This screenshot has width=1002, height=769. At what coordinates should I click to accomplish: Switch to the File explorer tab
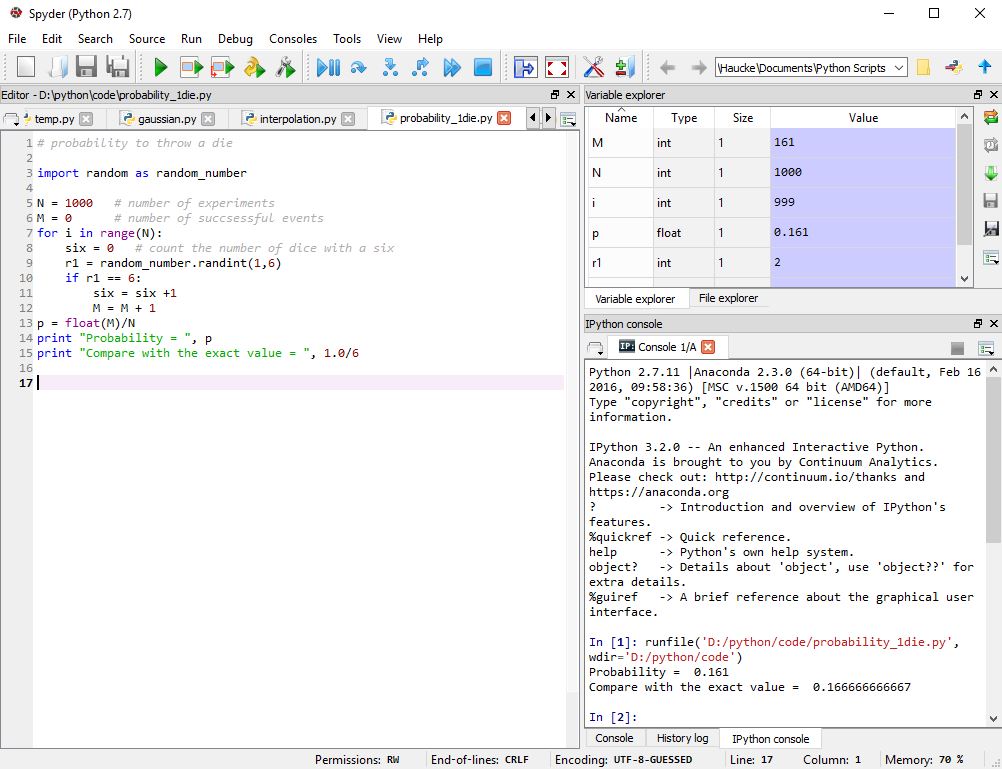pyautogui.click(x=728, y=298)
